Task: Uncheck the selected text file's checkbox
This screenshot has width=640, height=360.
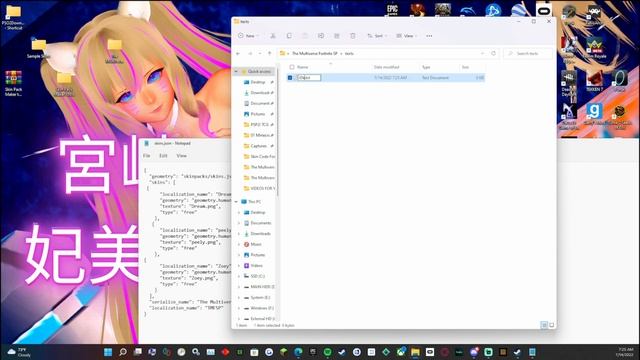Action: point(290,78)
